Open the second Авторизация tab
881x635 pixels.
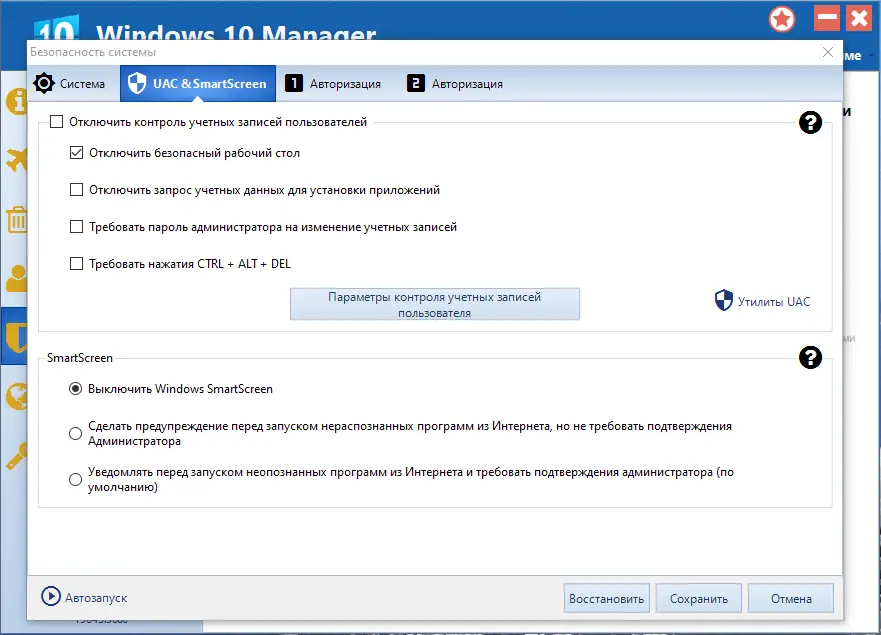455,84
